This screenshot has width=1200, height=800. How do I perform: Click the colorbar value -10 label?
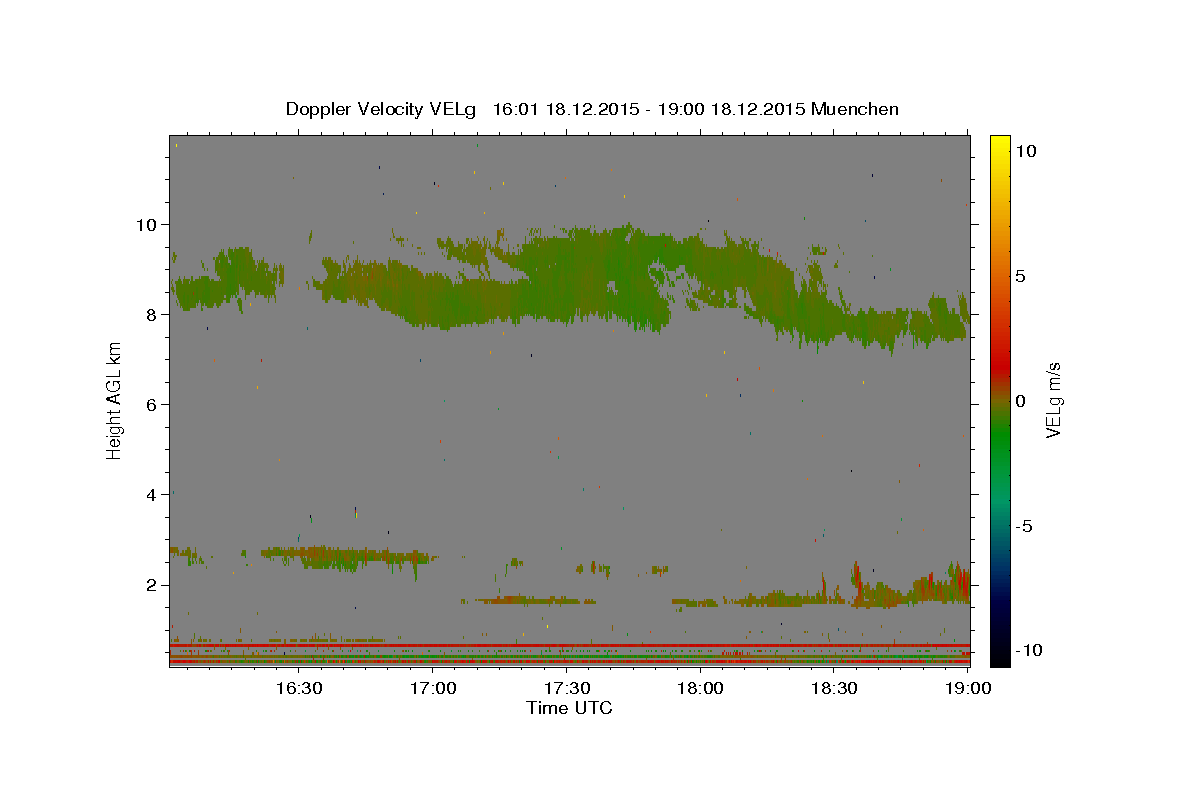coord(1029,650)
